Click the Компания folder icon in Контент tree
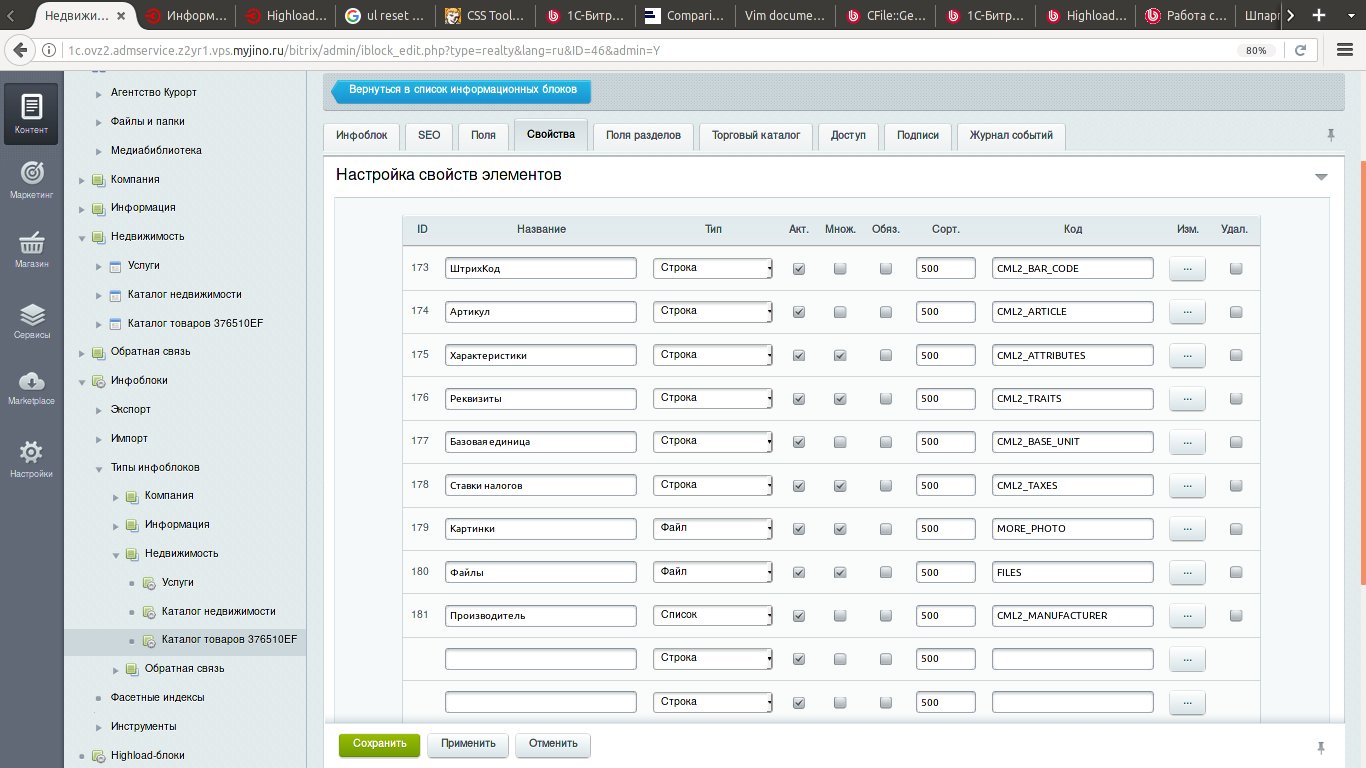Screen dimensions: 1366x768 [x=98, y=180]
